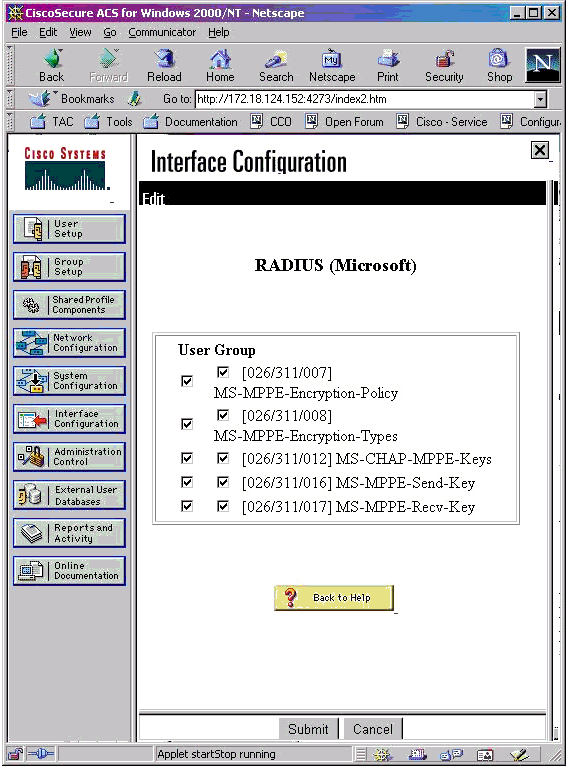566x766 pixels.
Task: Print the page with Print icon
Action: click(388, 65)
